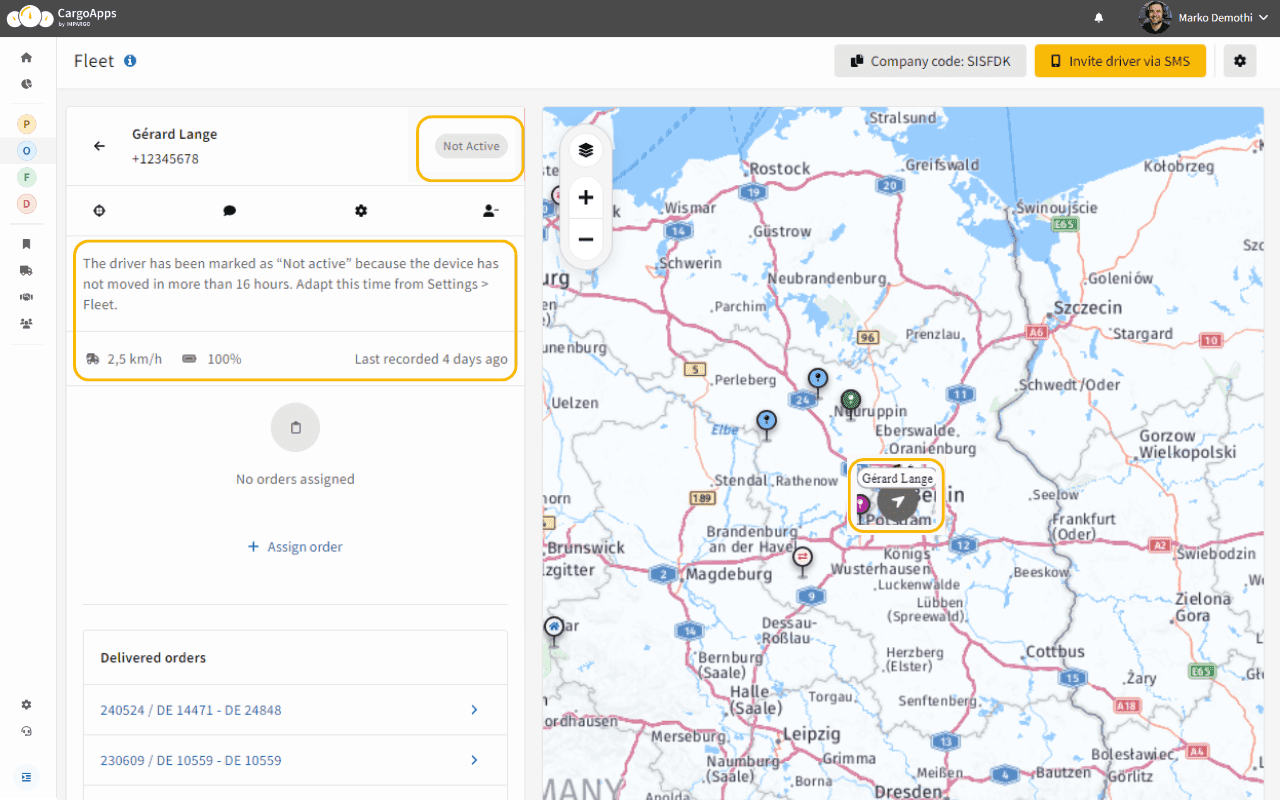Select the D item in the sidebar

point(26,203)
